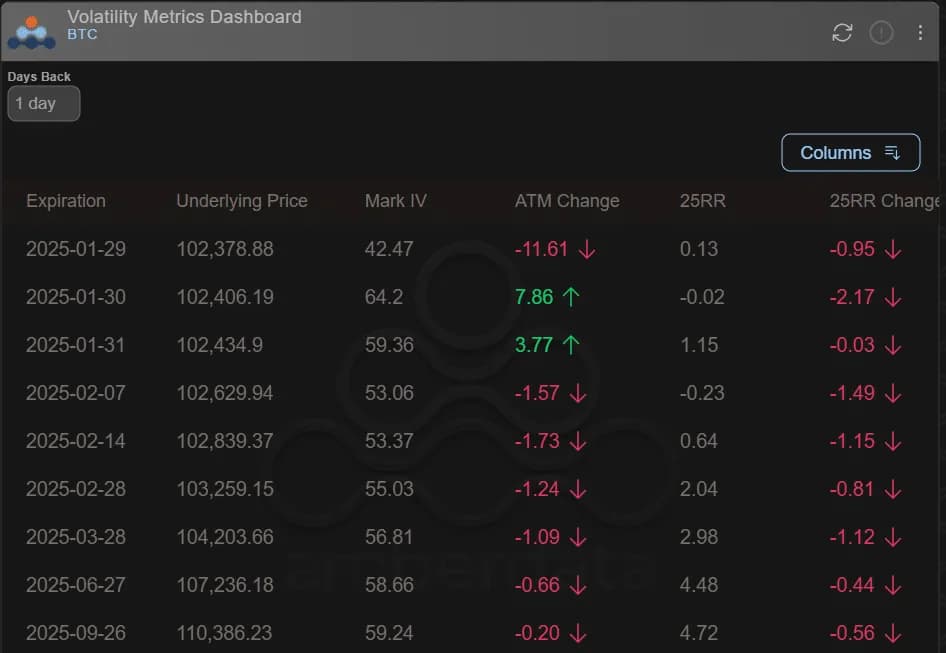Open the Days Back '1 day' dropdown

click(x=43, y=103)
